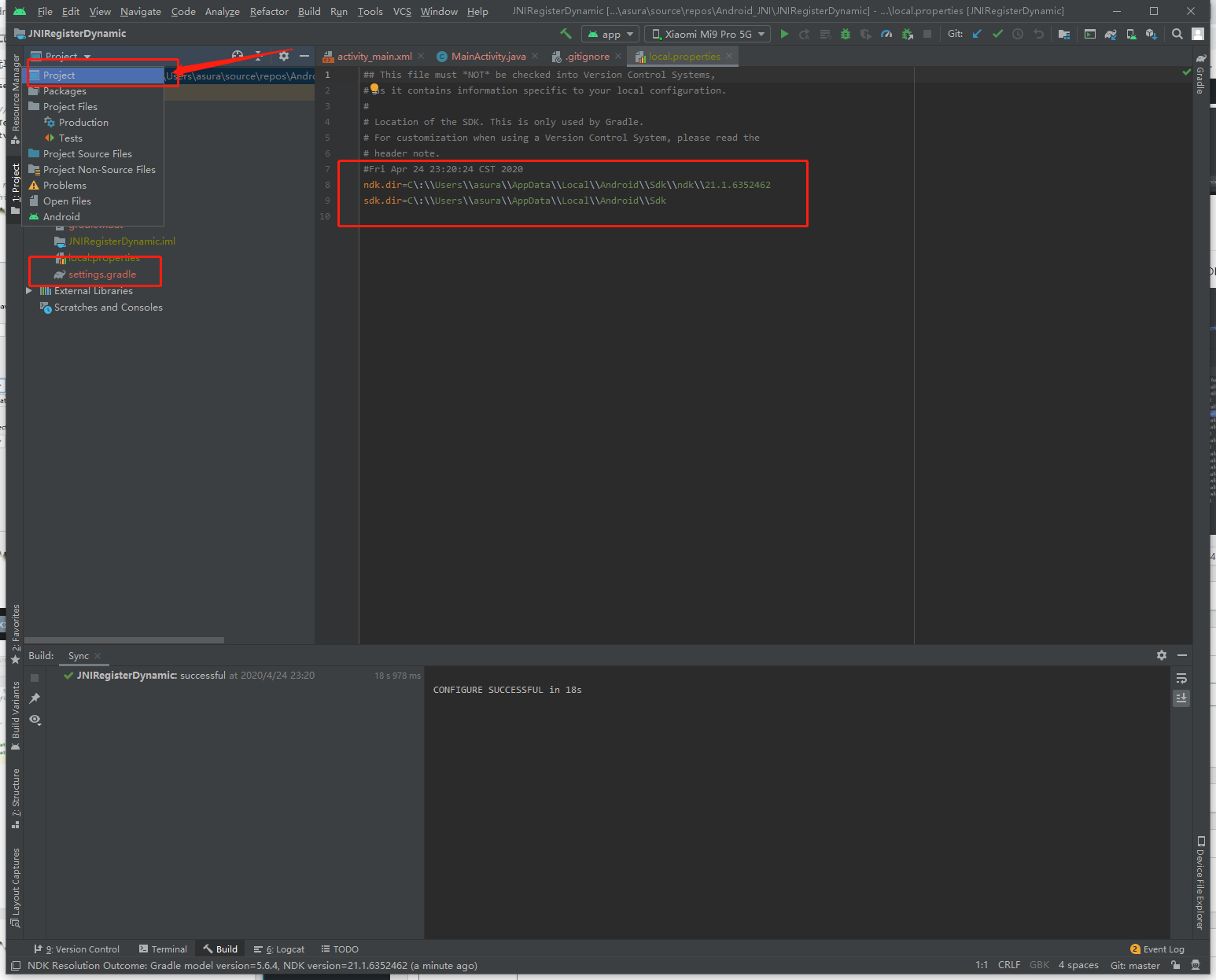Toggle the eye view filter in Build panel
The height and width of the screenshot is (980, 1216).
[x=35, y=720]
